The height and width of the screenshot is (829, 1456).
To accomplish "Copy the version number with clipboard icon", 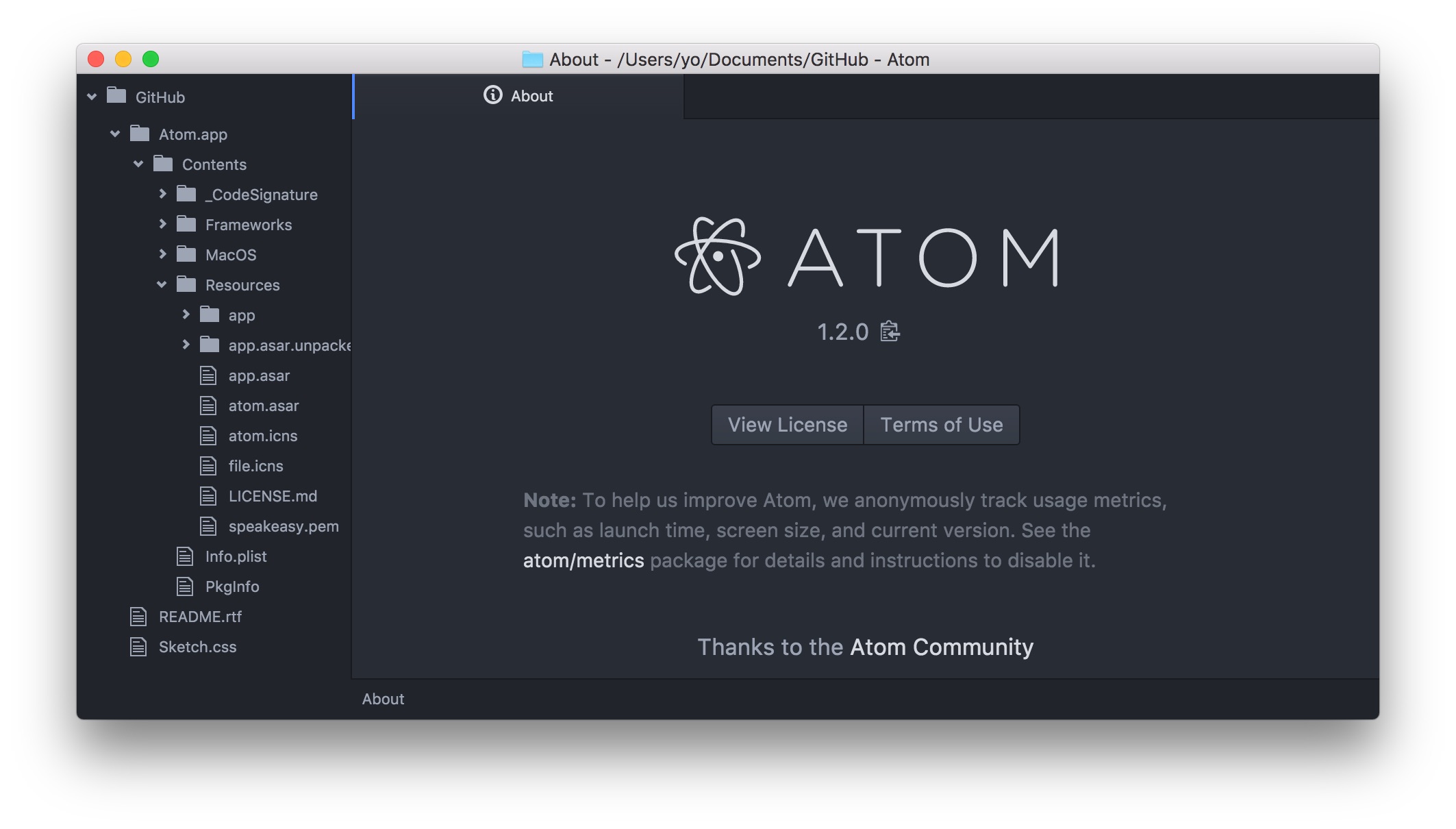I will pos(890,332).
